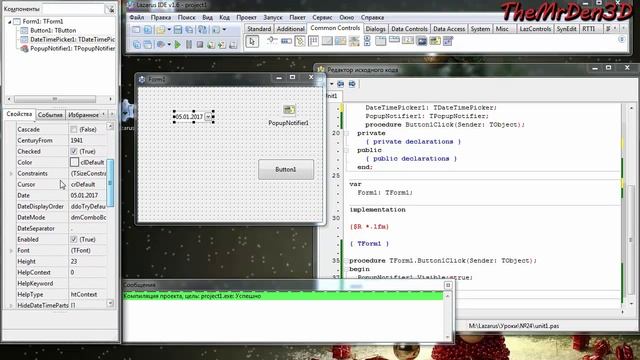Screen dimensions: 640x360
Task: Click the View Forms icon
Action: (148, 44)
